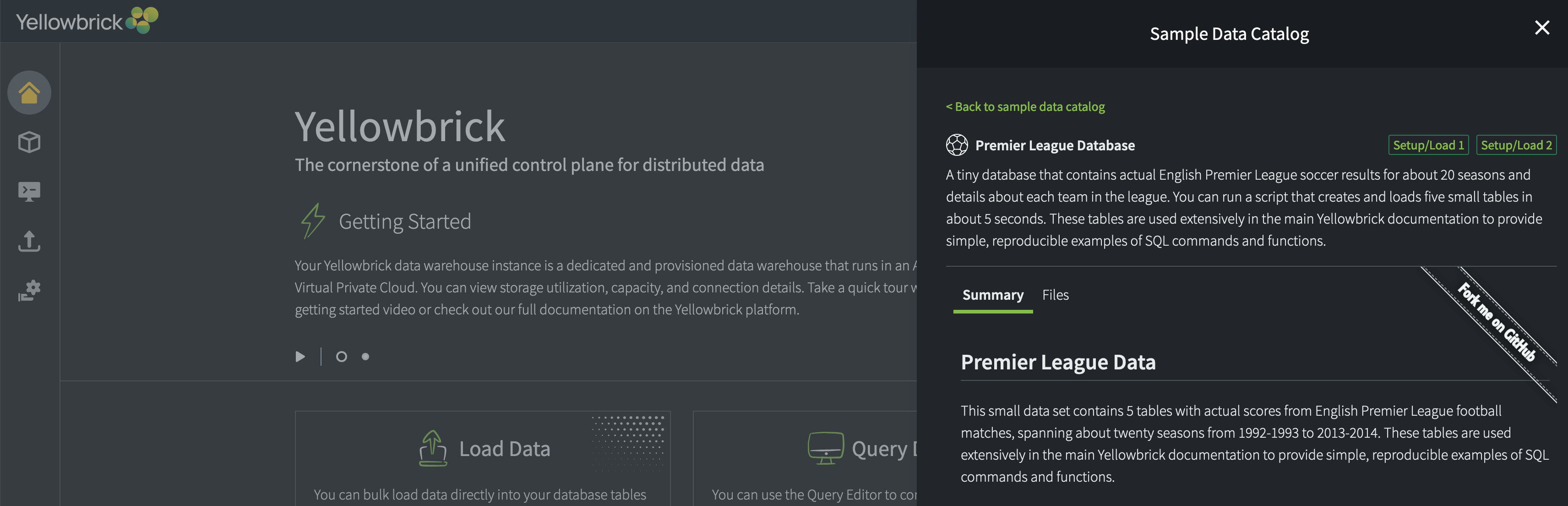The image size is (1568, 506).
Task: Click the large Yellowbrick page title
Action: tap(400, 126)
